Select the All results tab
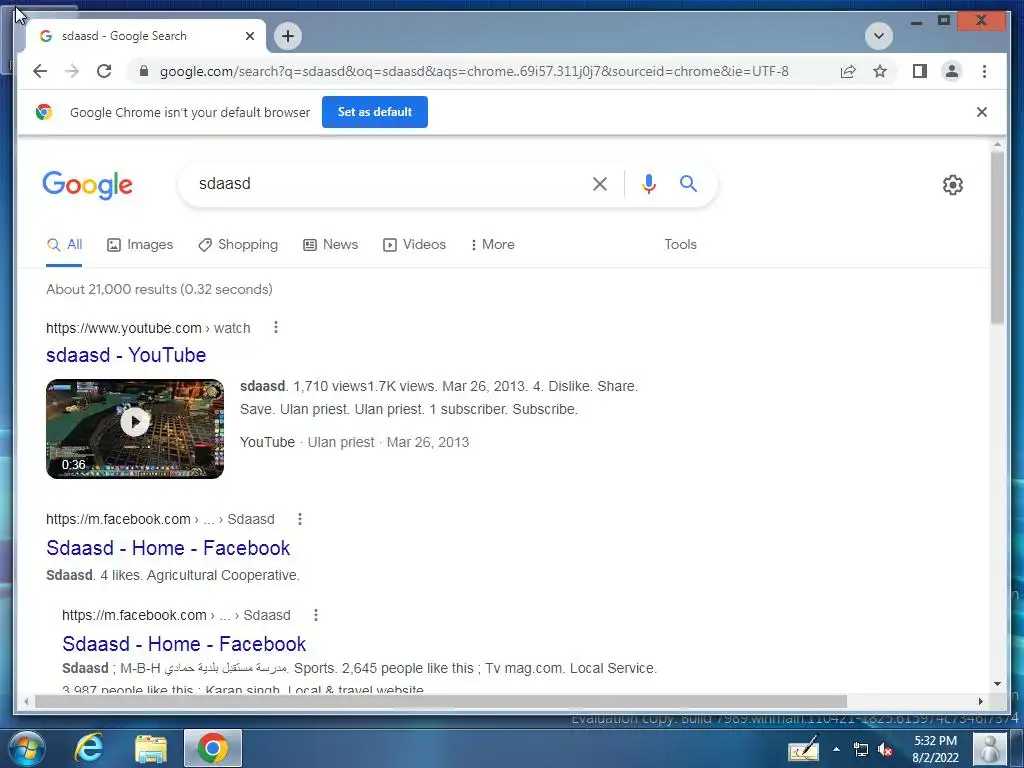This screenshot has height=768, width=1024. [65, 245]
